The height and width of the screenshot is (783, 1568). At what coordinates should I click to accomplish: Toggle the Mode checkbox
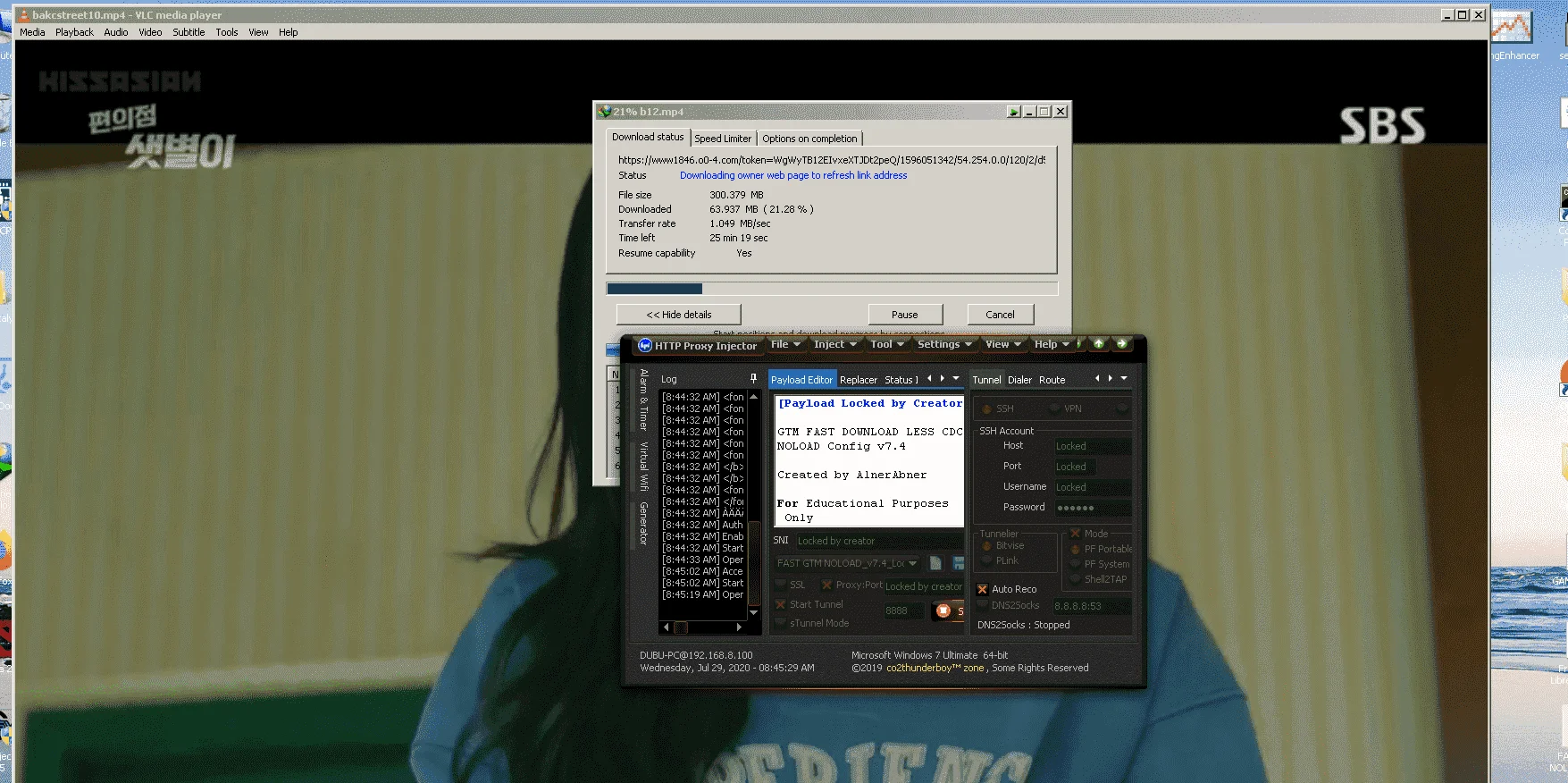point(1076,534)
